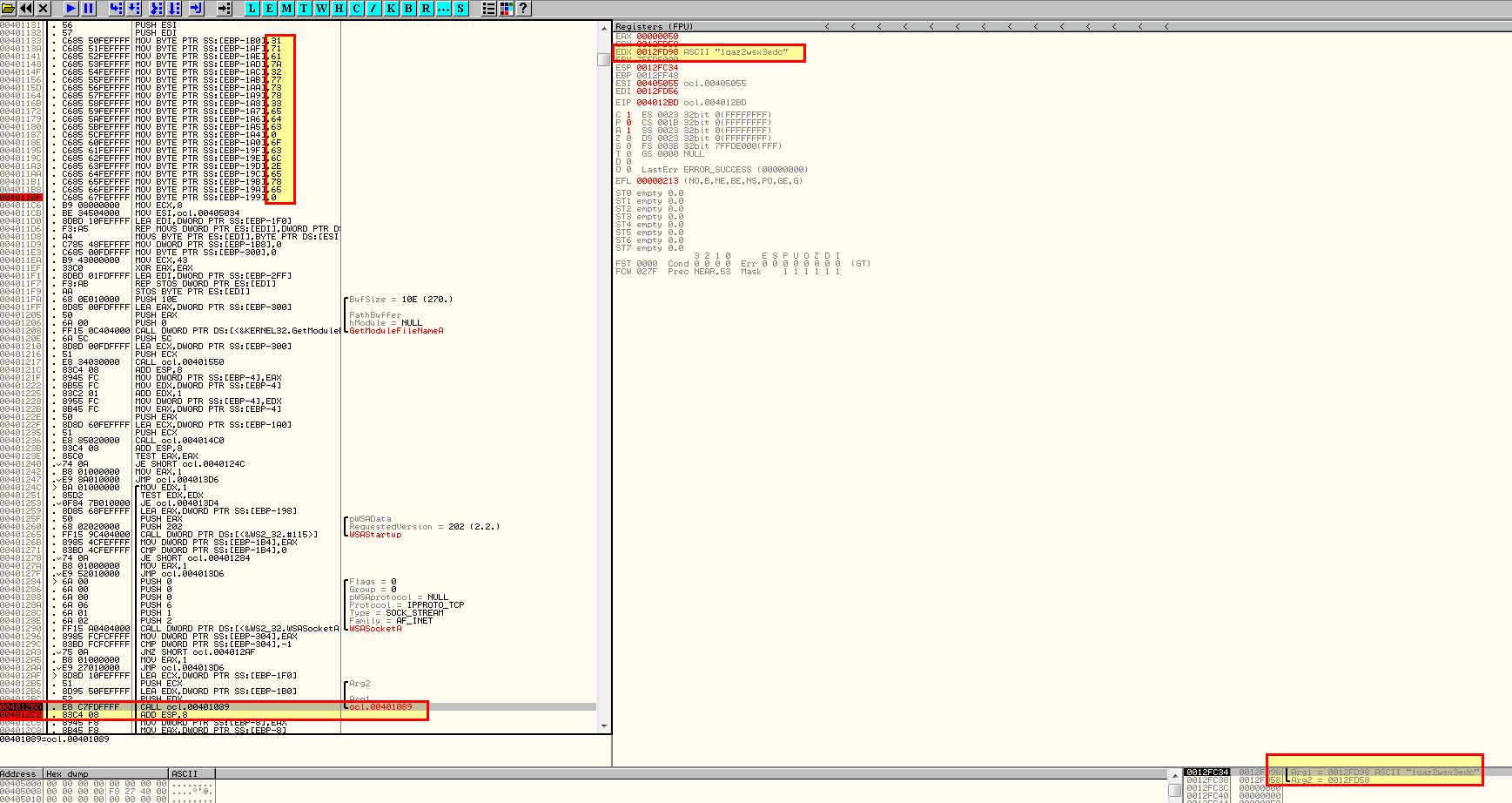Viewport: 1512px width, 803px height.
Task: Open the Appearance color options icon
Action: 507,8
